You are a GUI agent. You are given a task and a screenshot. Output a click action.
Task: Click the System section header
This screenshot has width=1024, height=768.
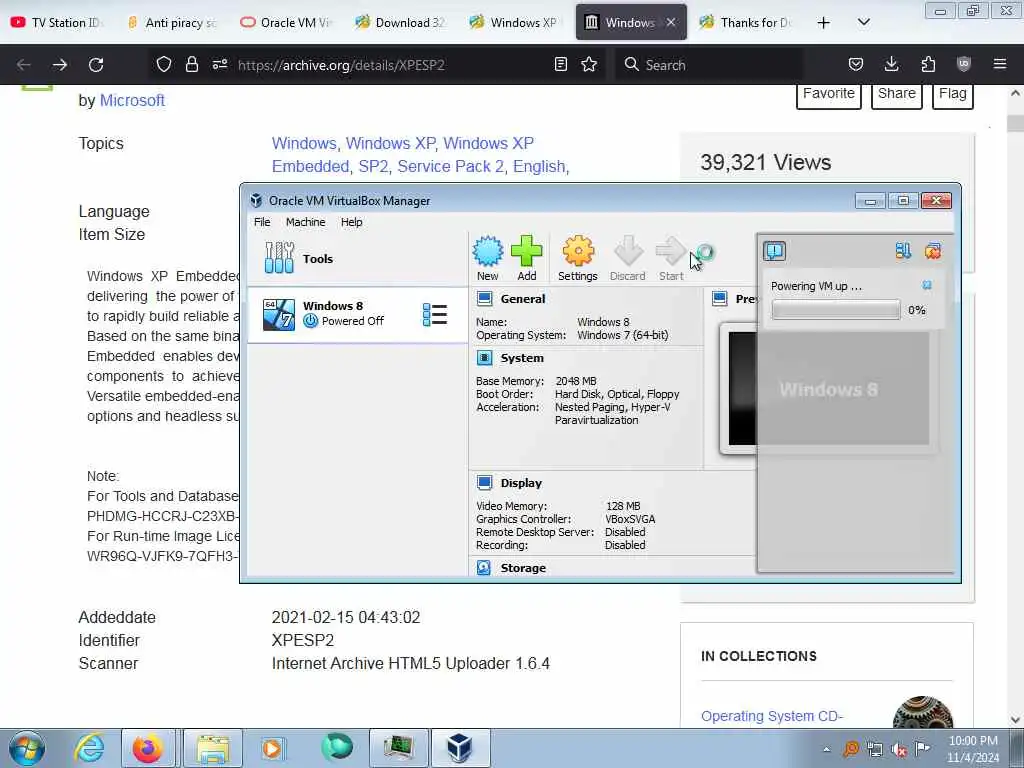pos(522,358)
